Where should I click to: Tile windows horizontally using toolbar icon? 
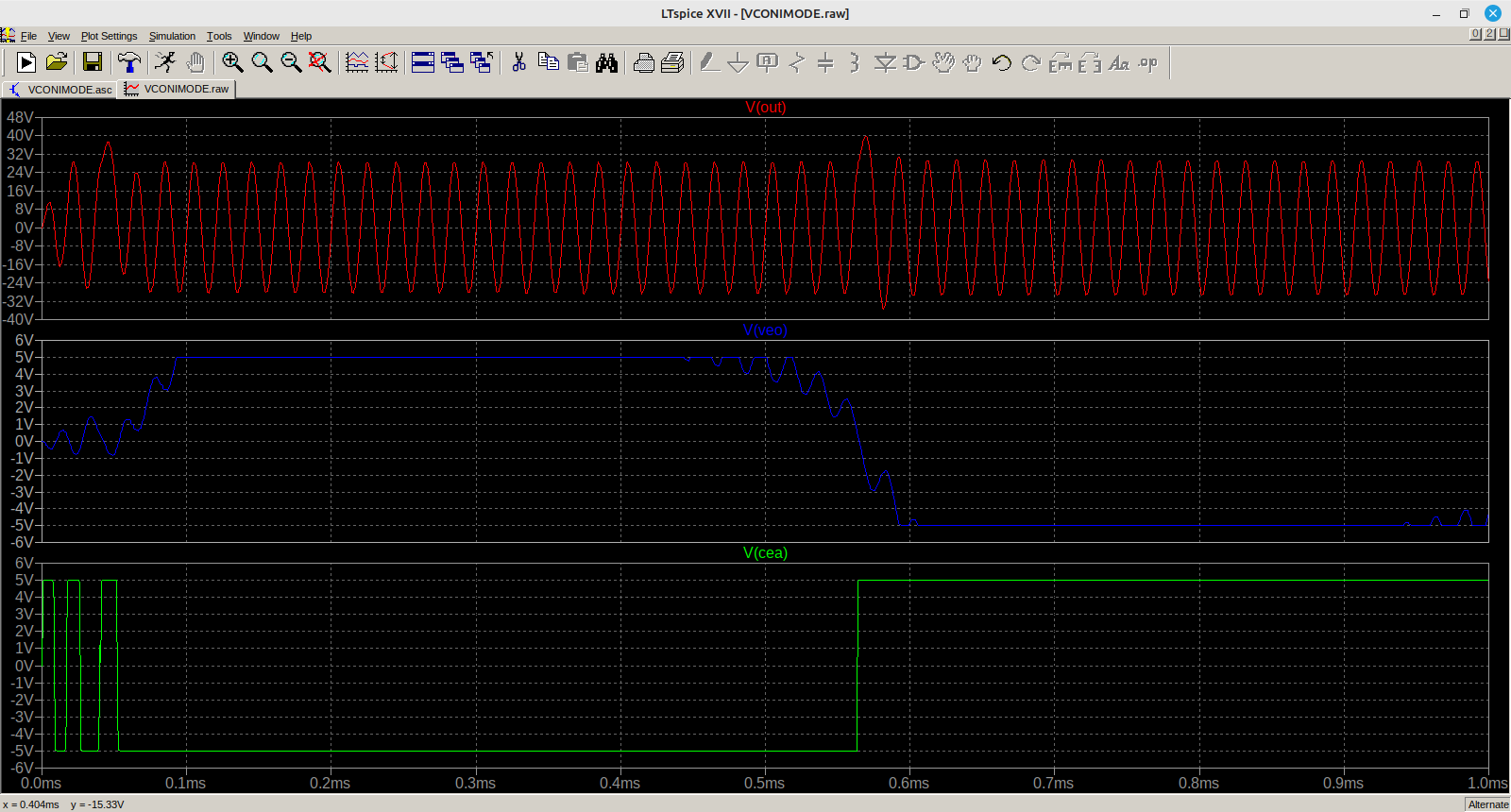[x=423, y=63]
